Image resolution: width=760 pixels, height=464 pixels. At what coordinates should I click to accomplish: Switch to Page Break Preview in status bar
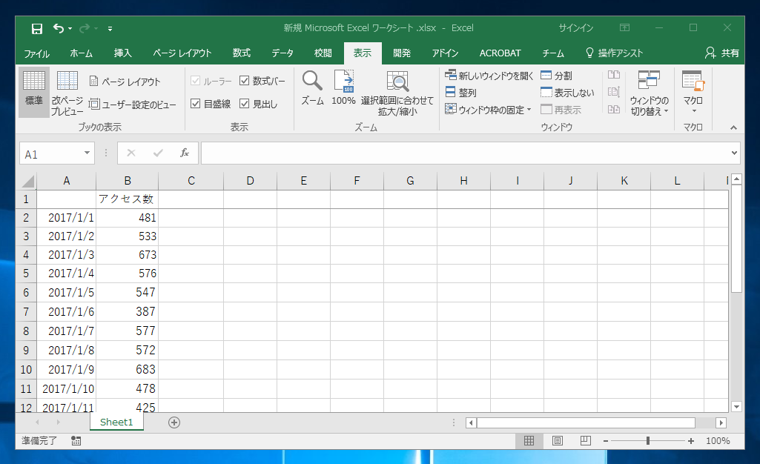point(586,441)
